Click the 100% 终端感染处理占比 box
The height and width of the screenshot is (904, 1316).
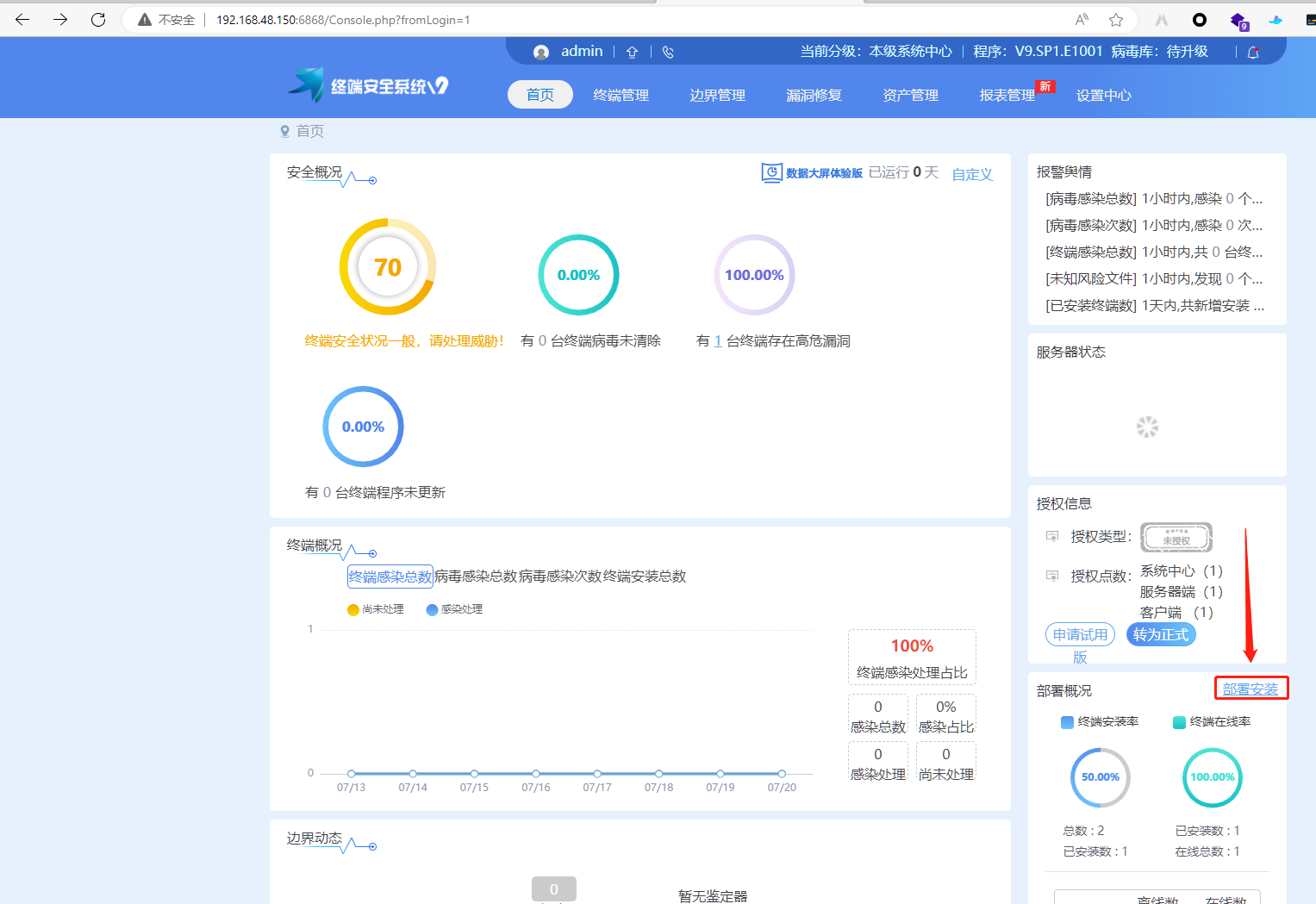[x=912, y=658]
